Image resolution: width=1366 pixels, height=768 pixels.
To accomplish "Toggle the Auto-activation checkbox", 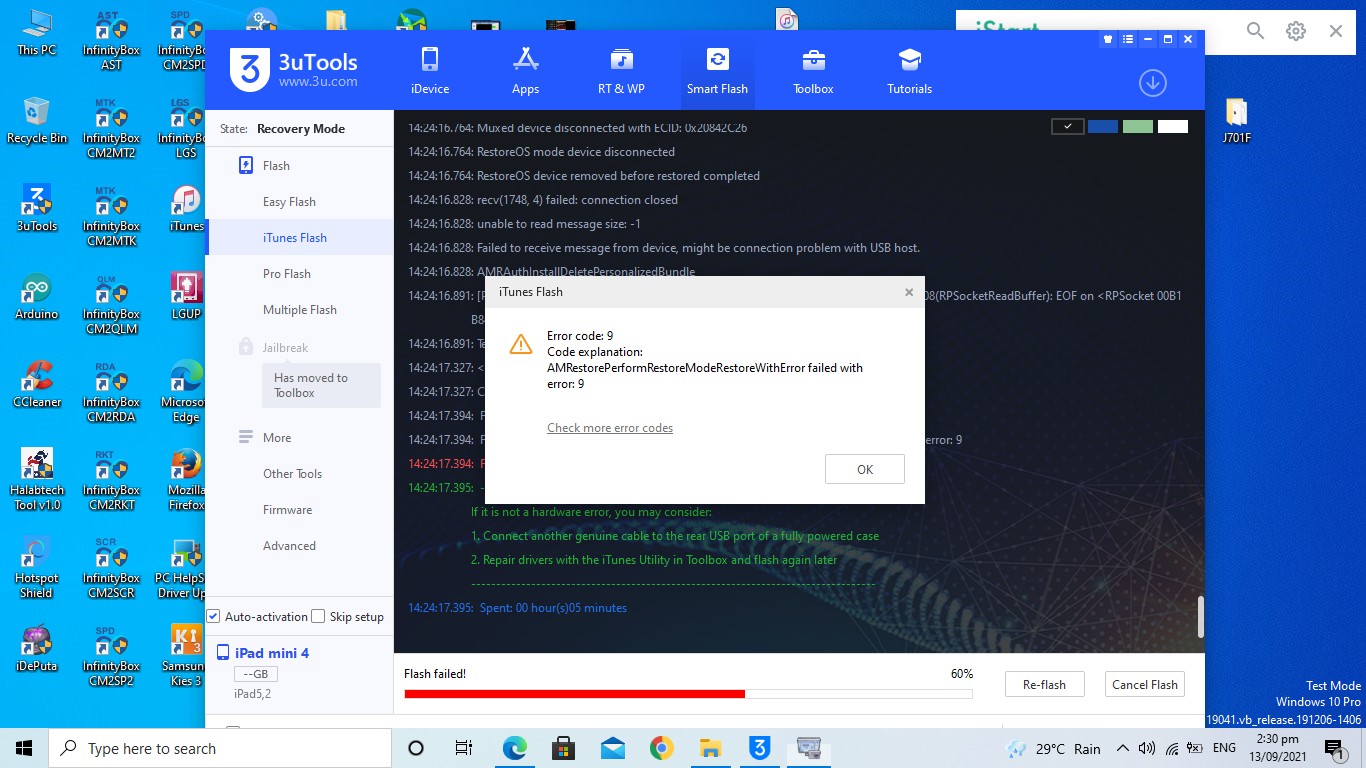I will (x=213, y=616).
